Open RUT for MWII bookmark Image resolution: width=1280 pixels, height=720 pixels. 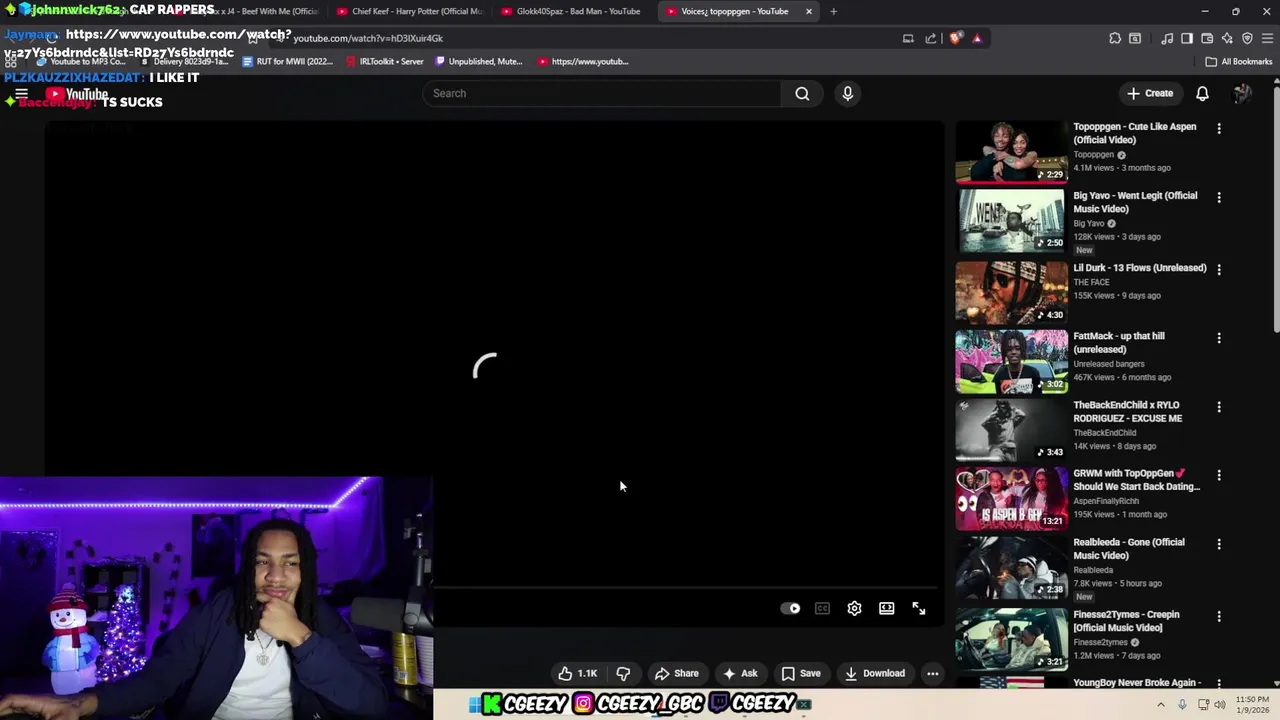pos(288,61)
